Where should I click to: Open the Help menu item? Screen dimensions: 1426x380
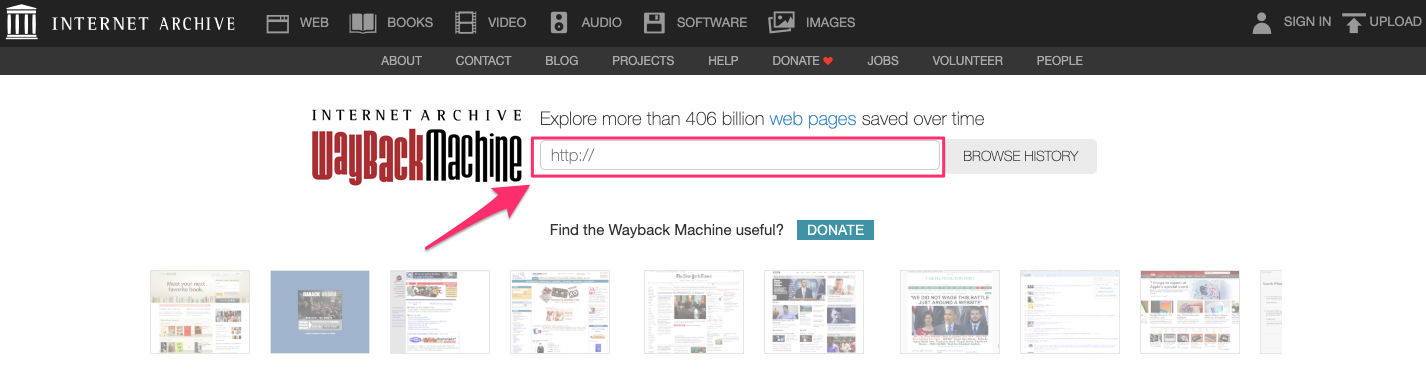click(x=723, y=61)
